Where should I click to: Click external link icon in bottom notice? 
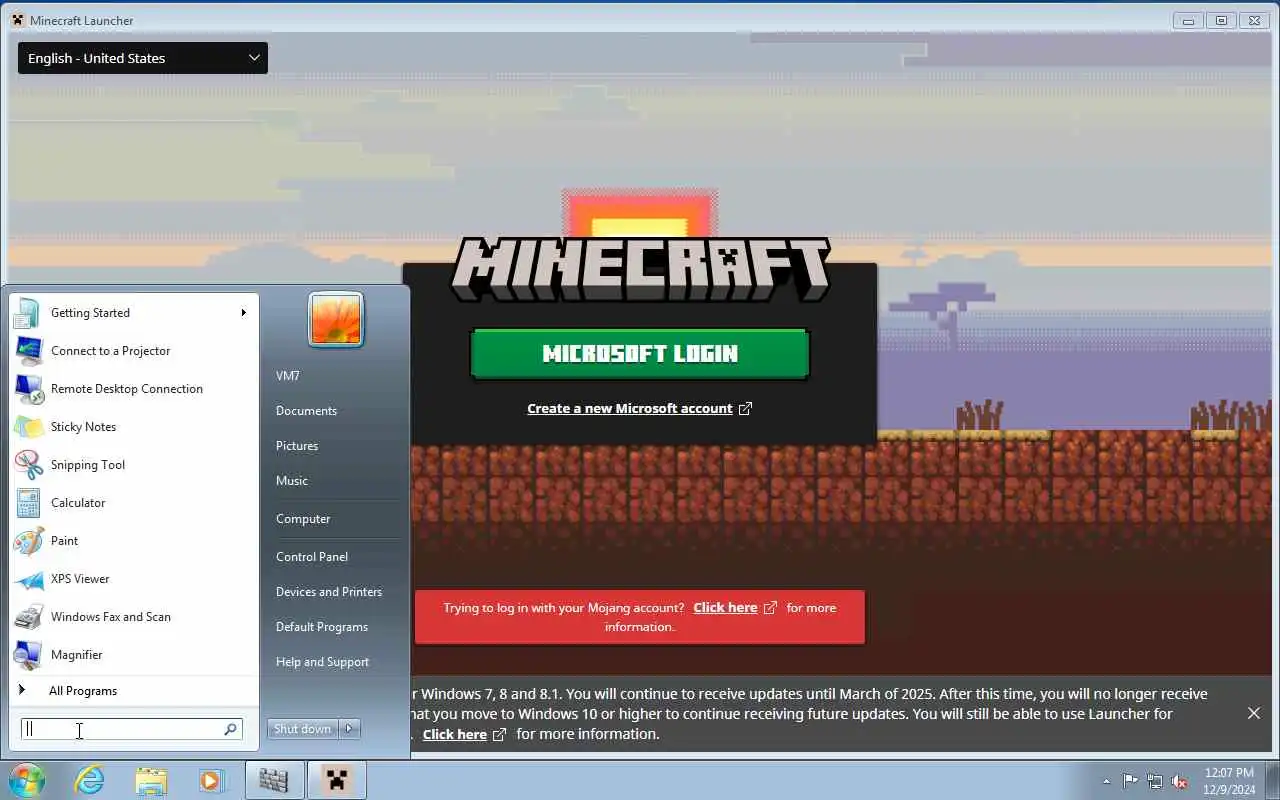499,734
